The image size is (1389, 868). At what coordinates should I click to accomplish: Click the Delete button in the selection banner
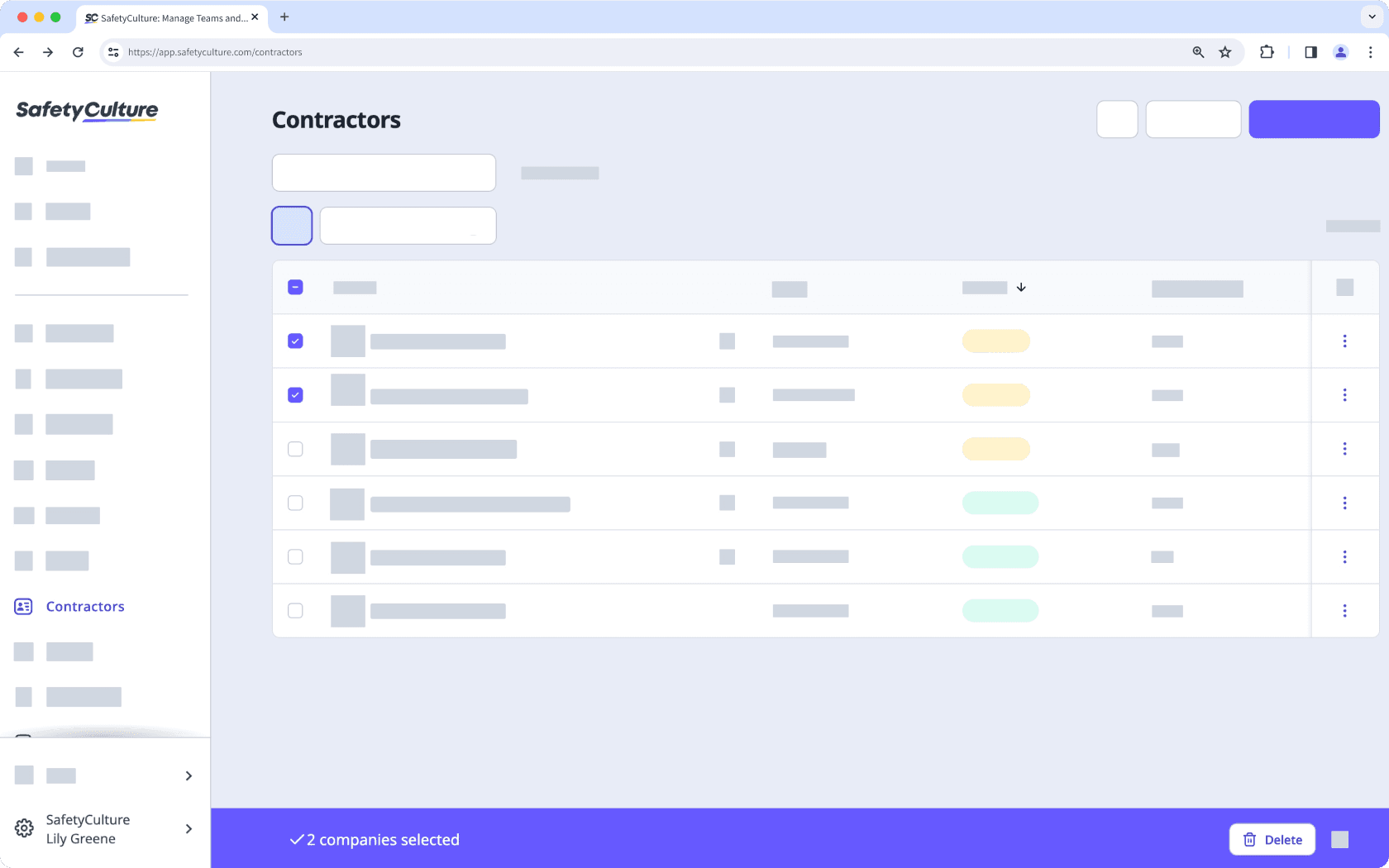1272,839
